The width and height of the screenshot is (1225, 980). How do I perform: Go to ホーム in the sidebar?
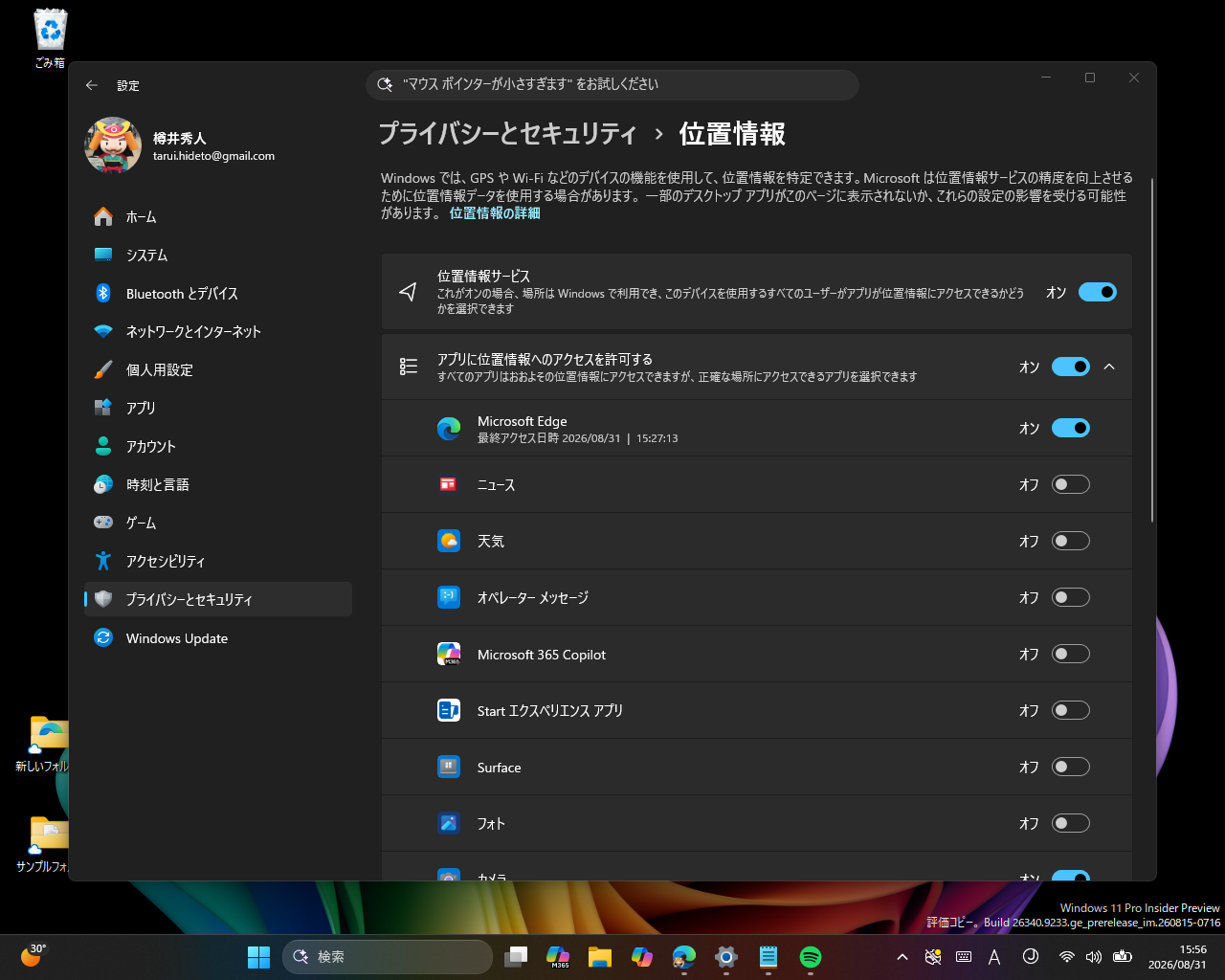point(218,217)
